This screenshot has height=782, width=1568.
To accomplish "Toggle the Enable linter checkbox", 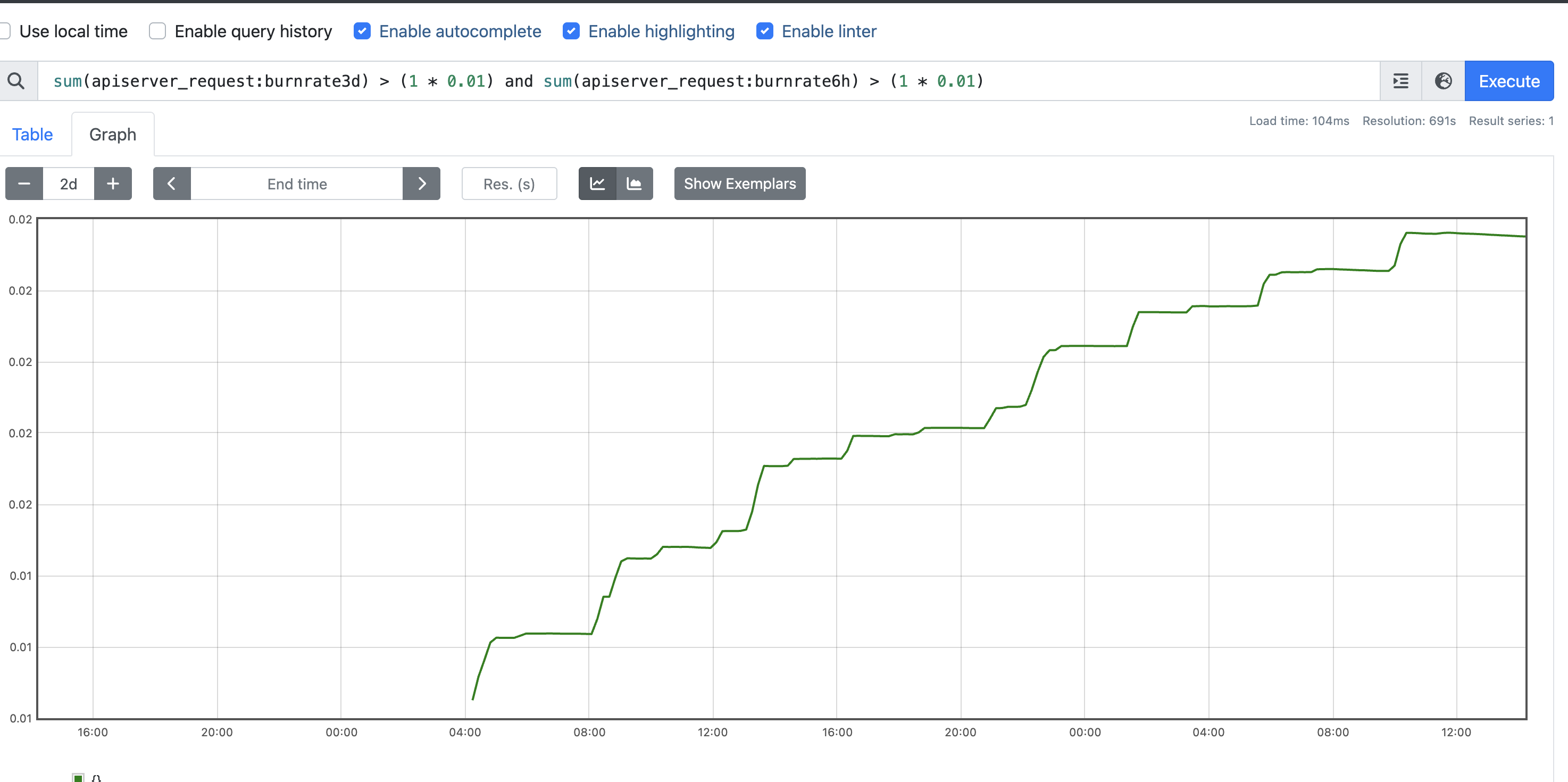I will click(764, 31).
